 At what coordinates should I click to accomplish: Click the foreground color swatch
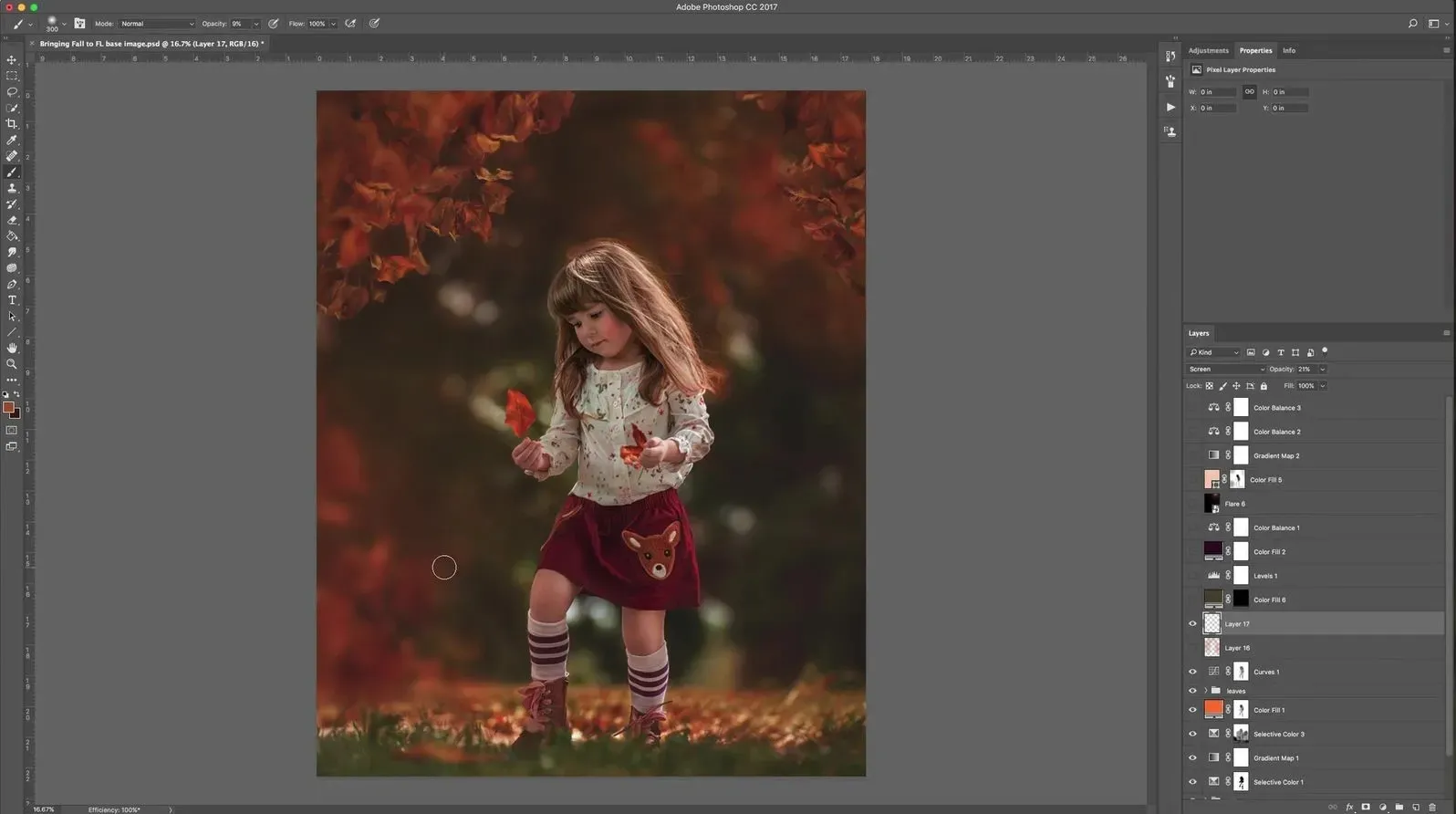coord(8,407)
